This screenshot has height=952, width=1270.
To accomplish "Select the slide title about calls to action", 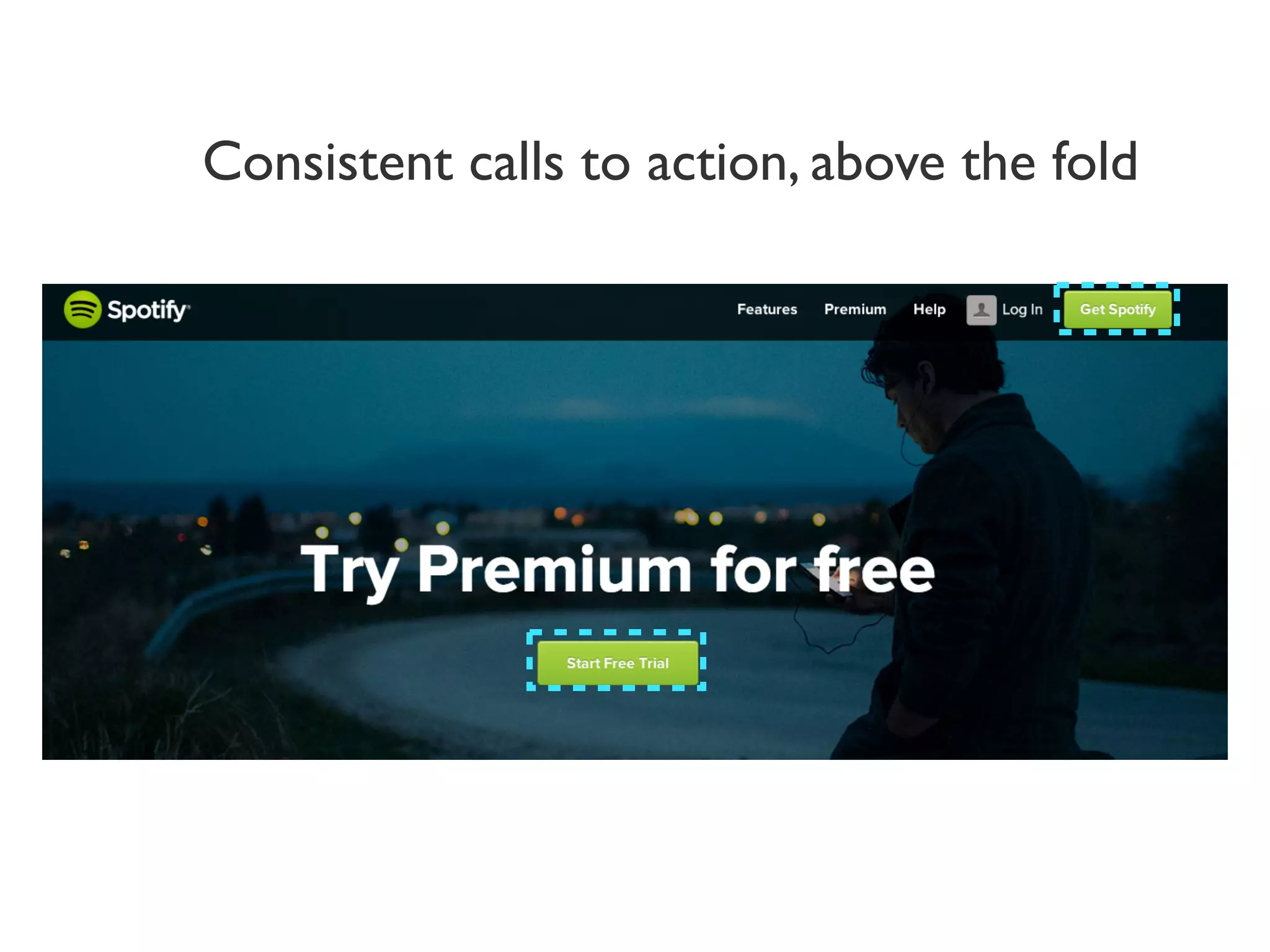I will coord(670,162).
